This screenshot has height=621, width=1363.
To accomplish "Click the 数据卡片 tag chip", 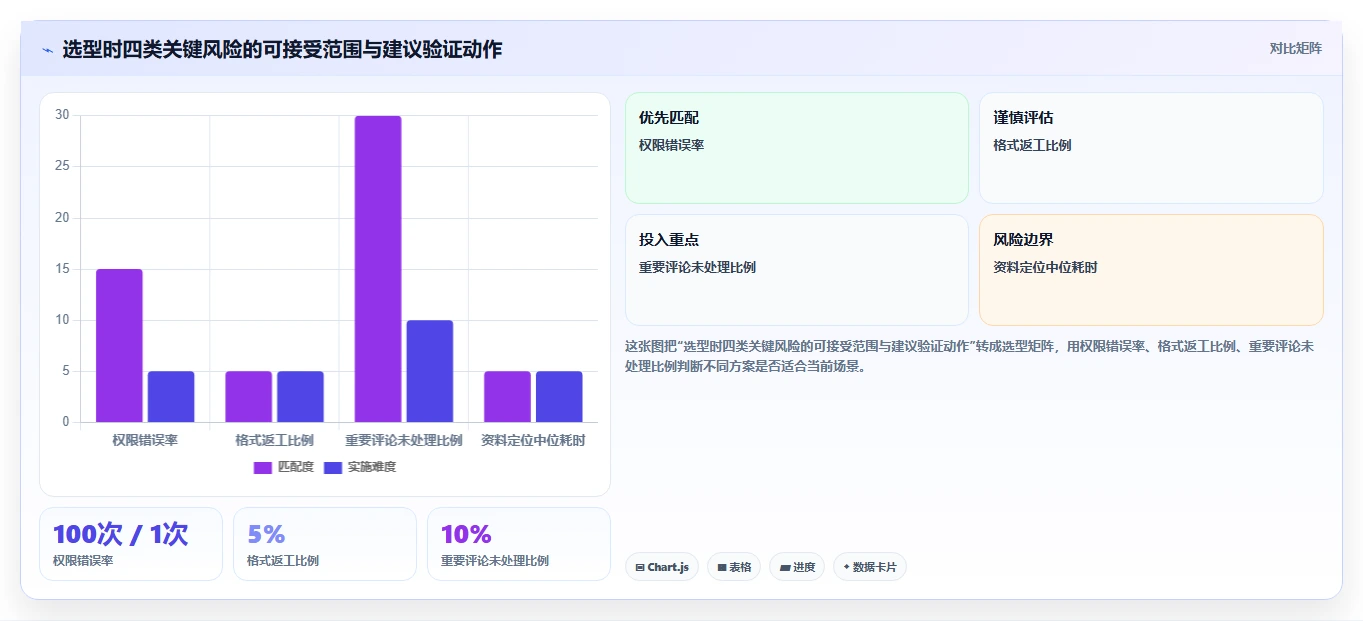I will pyautogui.click(x=870, y=567).
